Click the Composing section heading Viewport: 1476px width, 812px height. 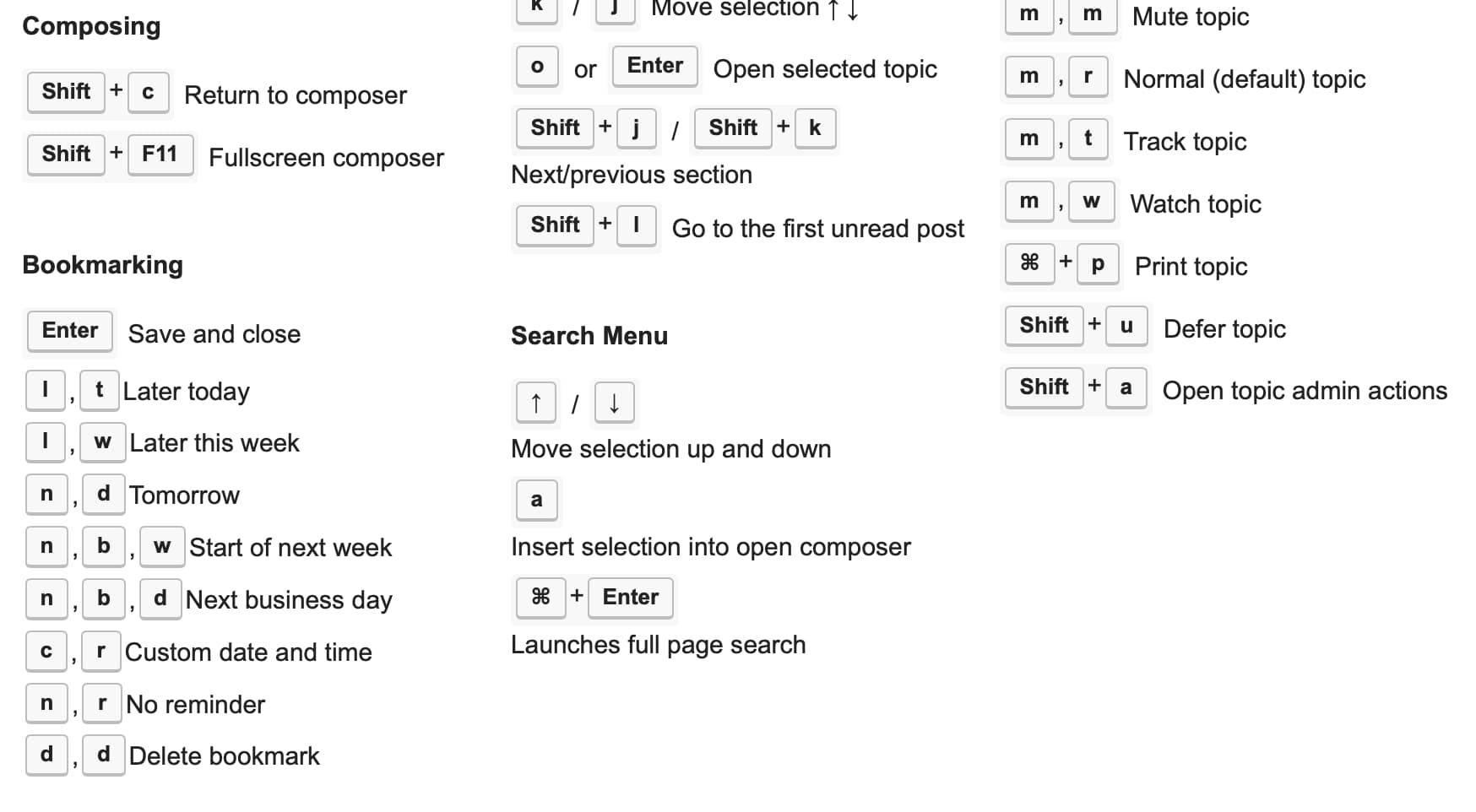(x=91, y=26)
